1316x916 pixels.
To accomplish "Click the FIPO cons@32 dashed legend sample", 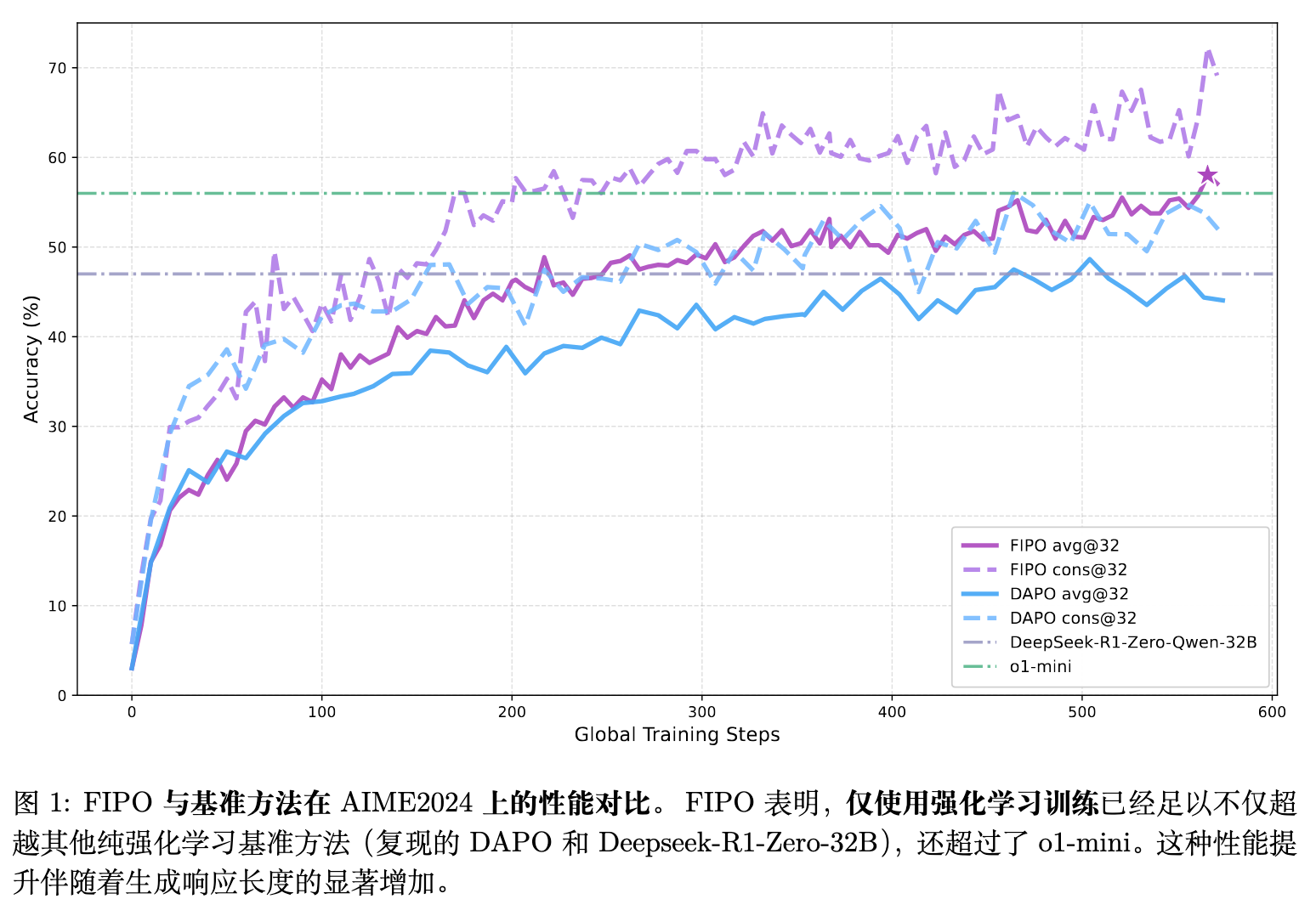I will (x=978, y=570).
